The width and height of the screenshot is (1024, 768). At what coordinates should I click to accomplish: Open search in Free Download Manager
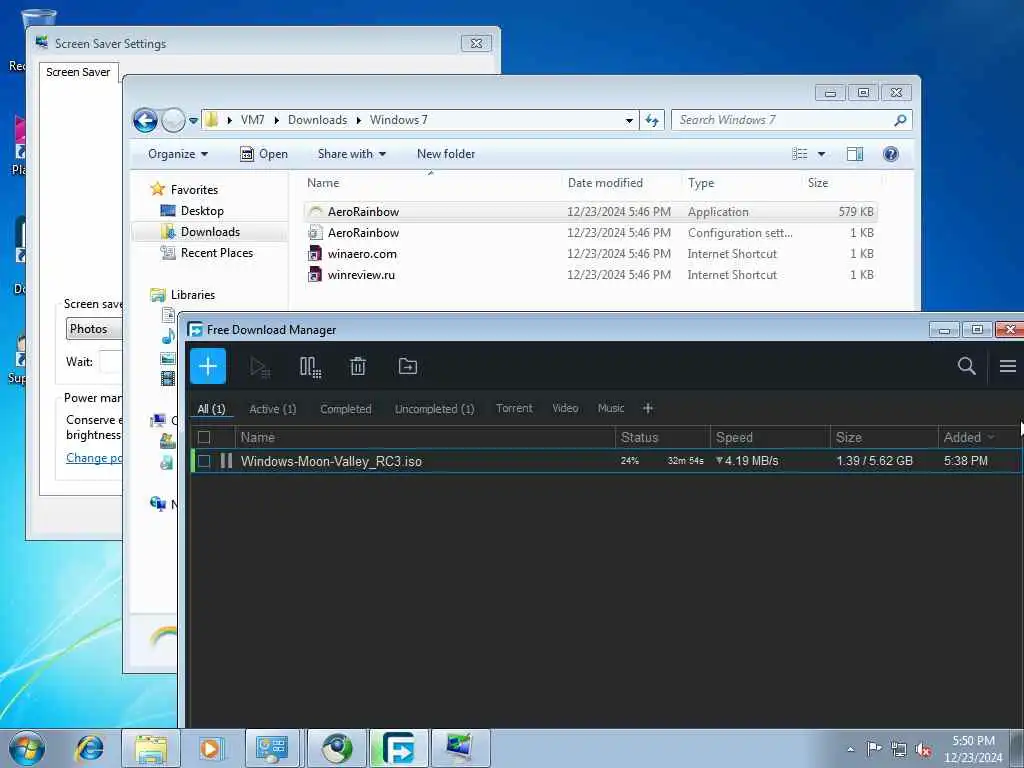point(967,366)
